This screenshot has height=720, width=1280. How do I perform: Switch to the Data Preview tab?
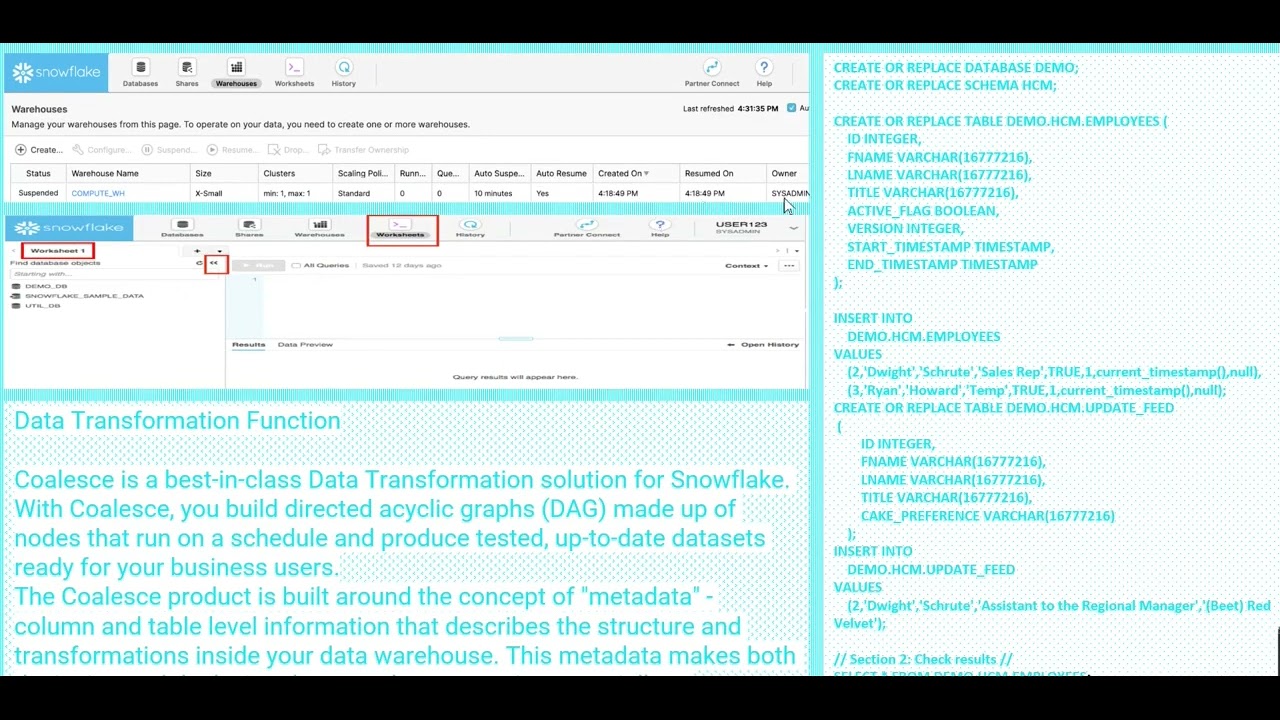(x=305, y=345)
